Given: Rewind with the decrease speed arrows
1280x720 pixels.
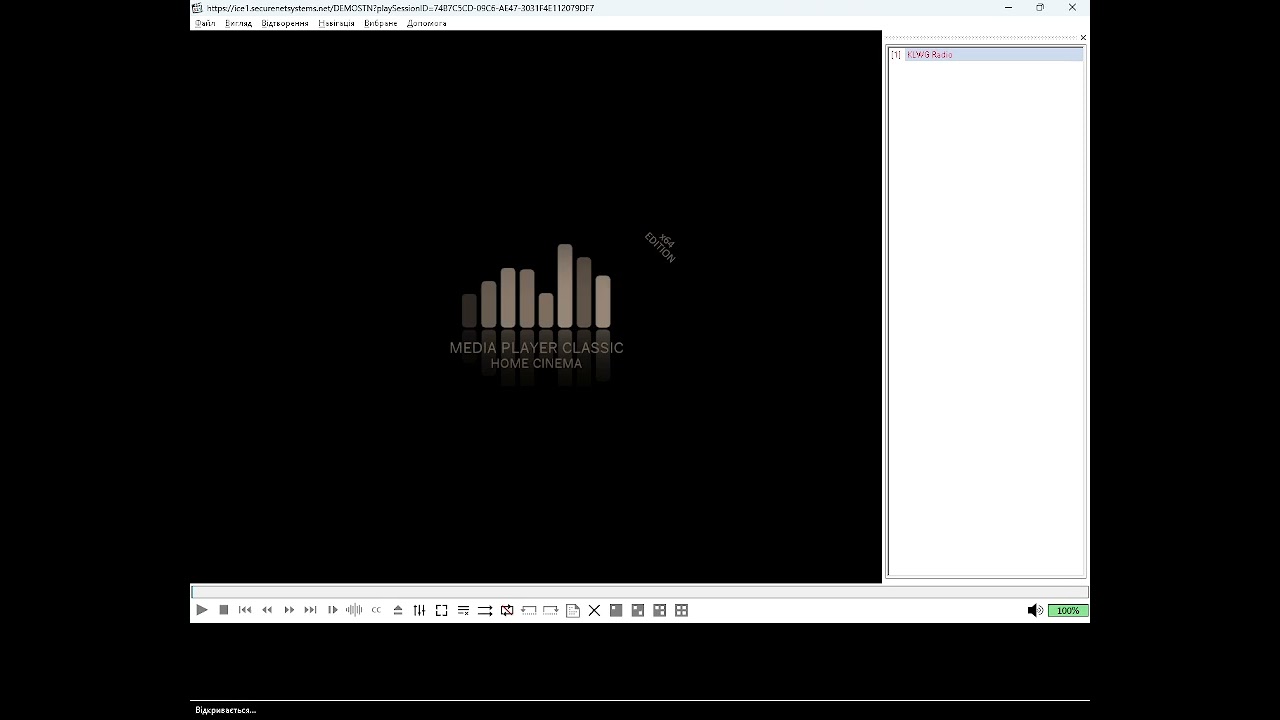Looking at the screenshot, I should coord(267,610).
